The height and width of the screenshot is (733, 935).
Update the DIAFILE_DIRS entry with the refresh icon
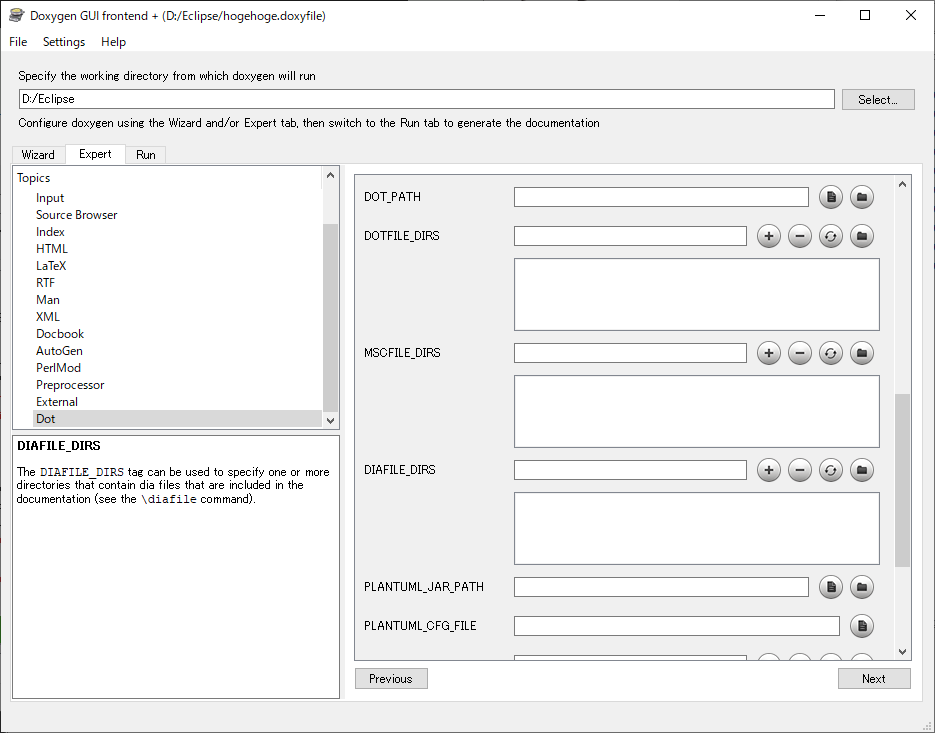(x=831, y=470)
